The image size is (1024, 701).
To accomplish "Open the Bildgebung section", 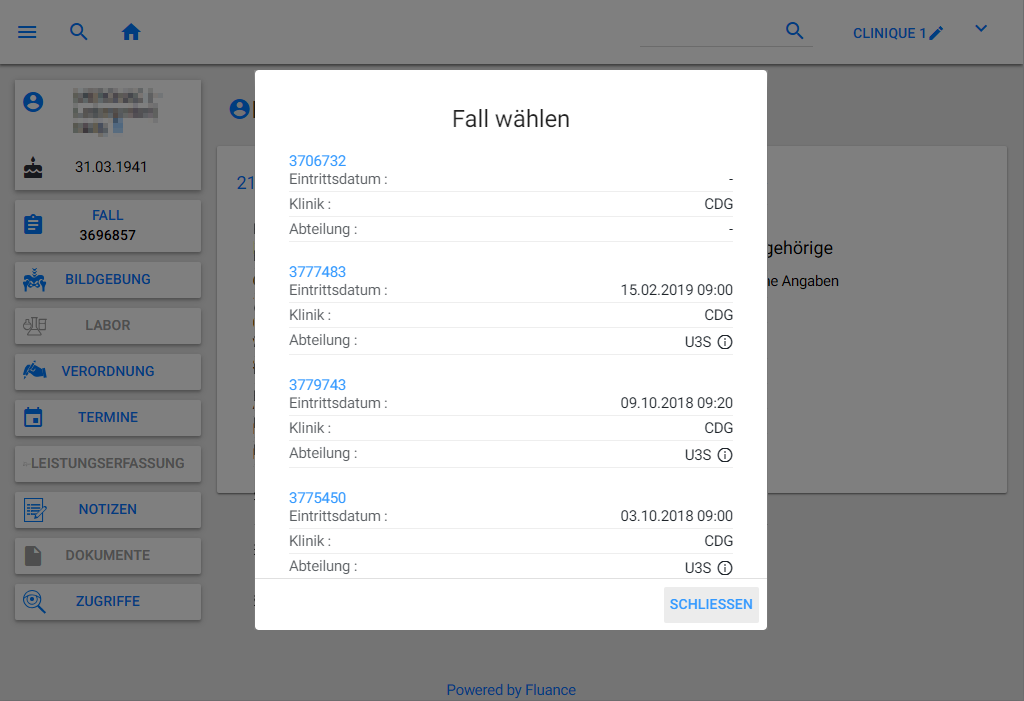I will click(x=108, y=280).
